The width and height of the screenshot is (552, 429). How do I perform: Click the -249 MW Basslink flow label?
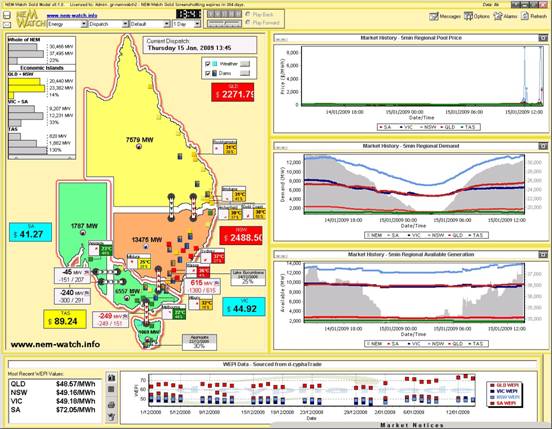pos(110,319)
